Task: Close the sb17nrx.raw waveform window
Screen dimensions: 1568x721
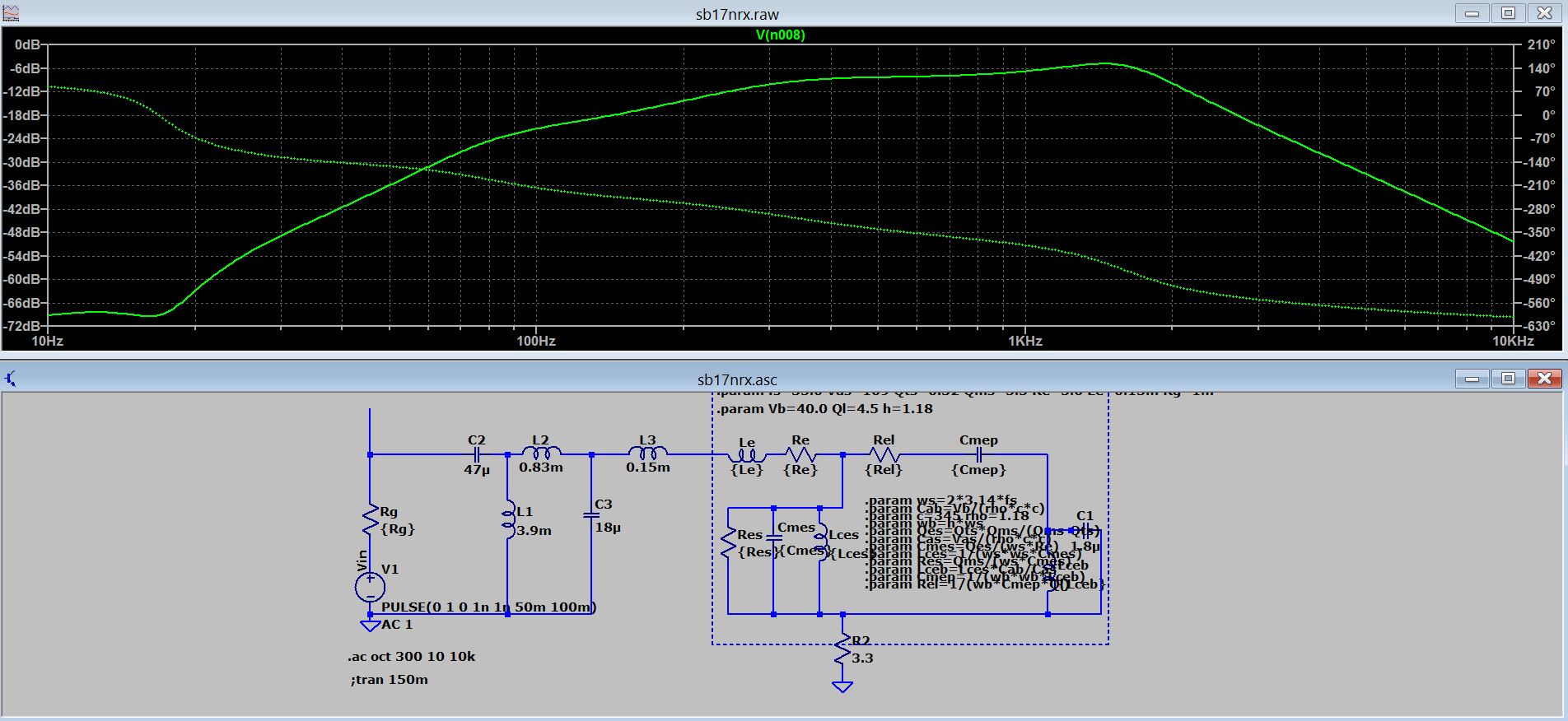Action: coord(1544,13)
